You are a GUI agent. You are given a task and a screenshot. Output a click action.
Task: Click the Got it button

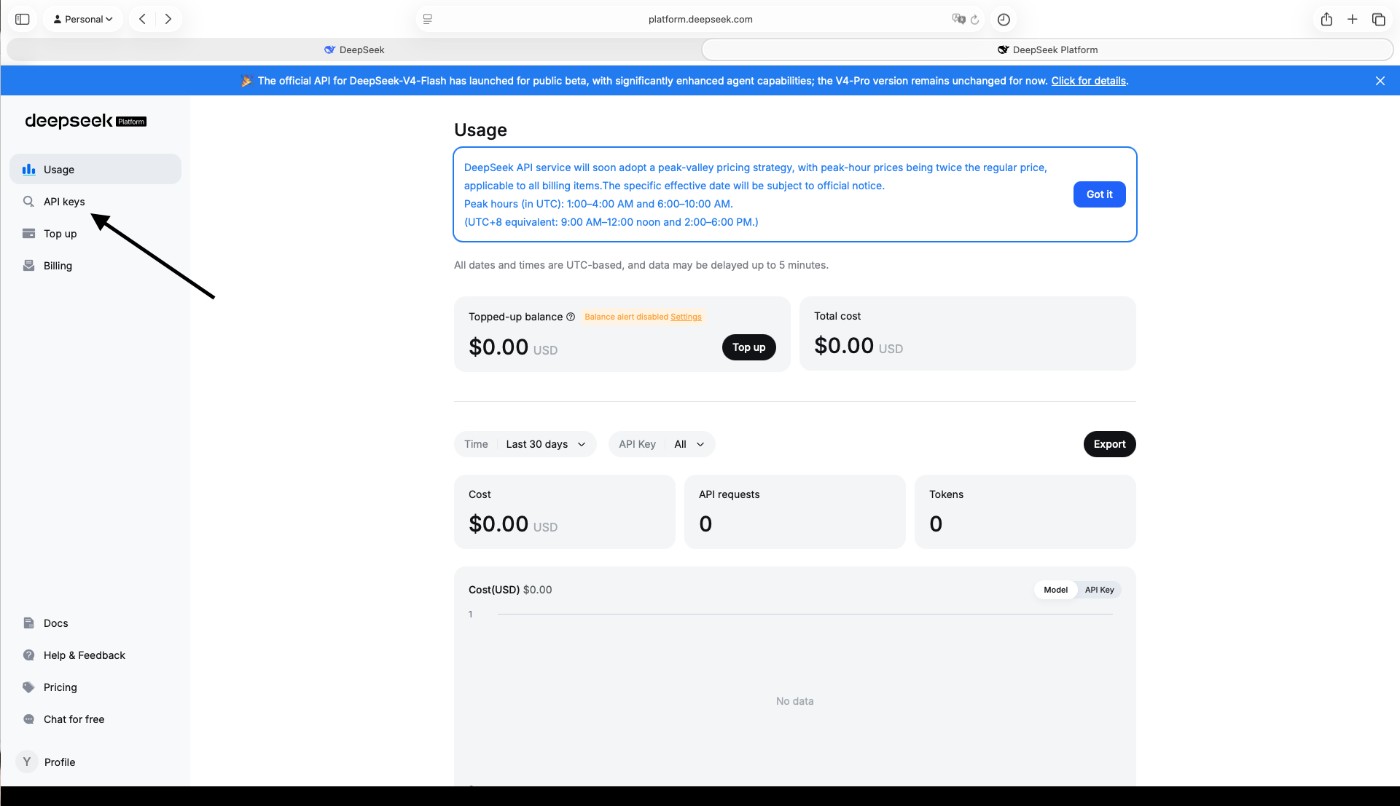(1099, 194)
